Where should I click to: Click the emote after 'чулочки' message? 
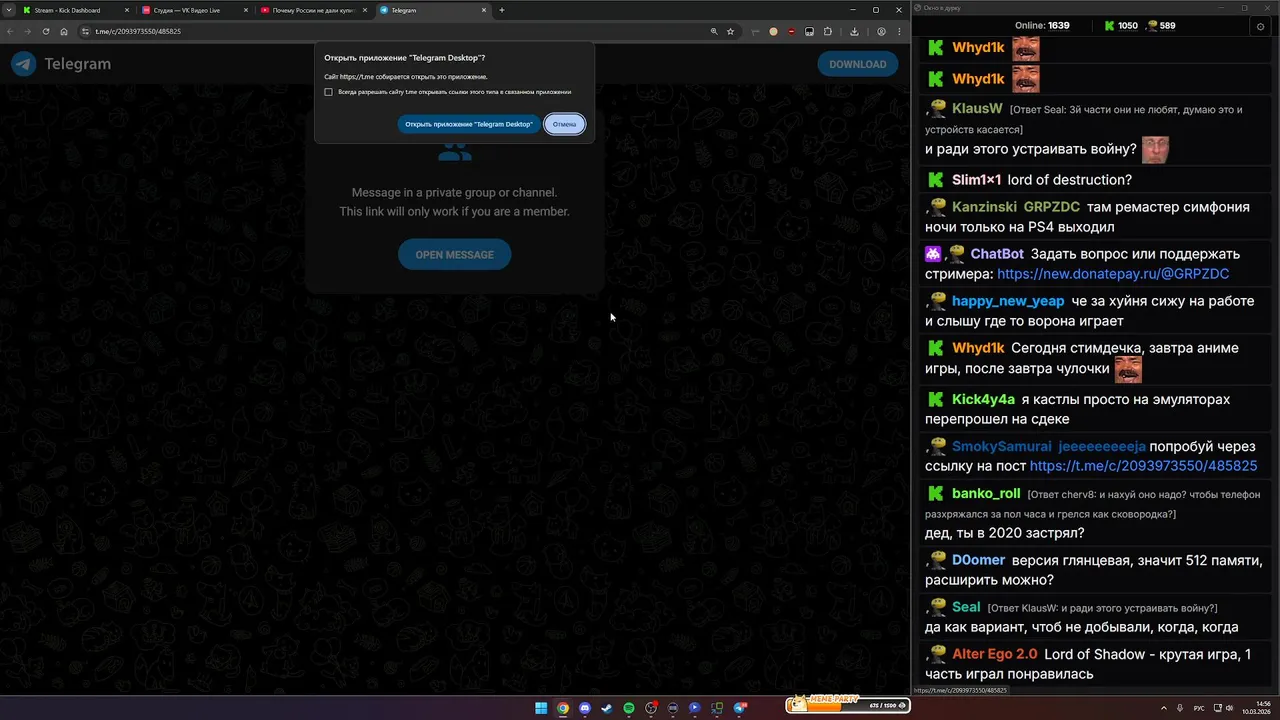click(1128, 369)
